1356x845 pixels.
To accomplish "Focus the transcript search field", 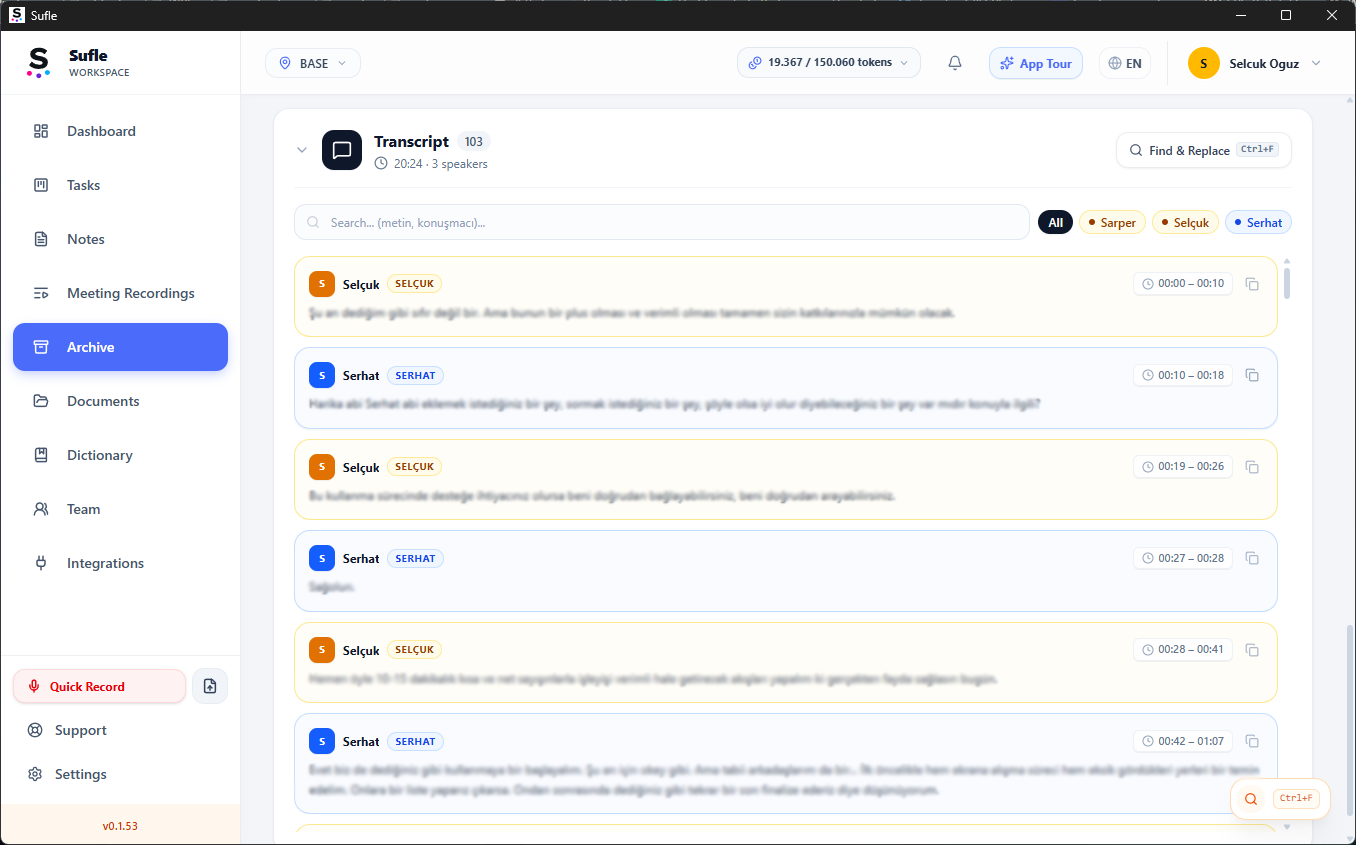I will coord(662,222).
